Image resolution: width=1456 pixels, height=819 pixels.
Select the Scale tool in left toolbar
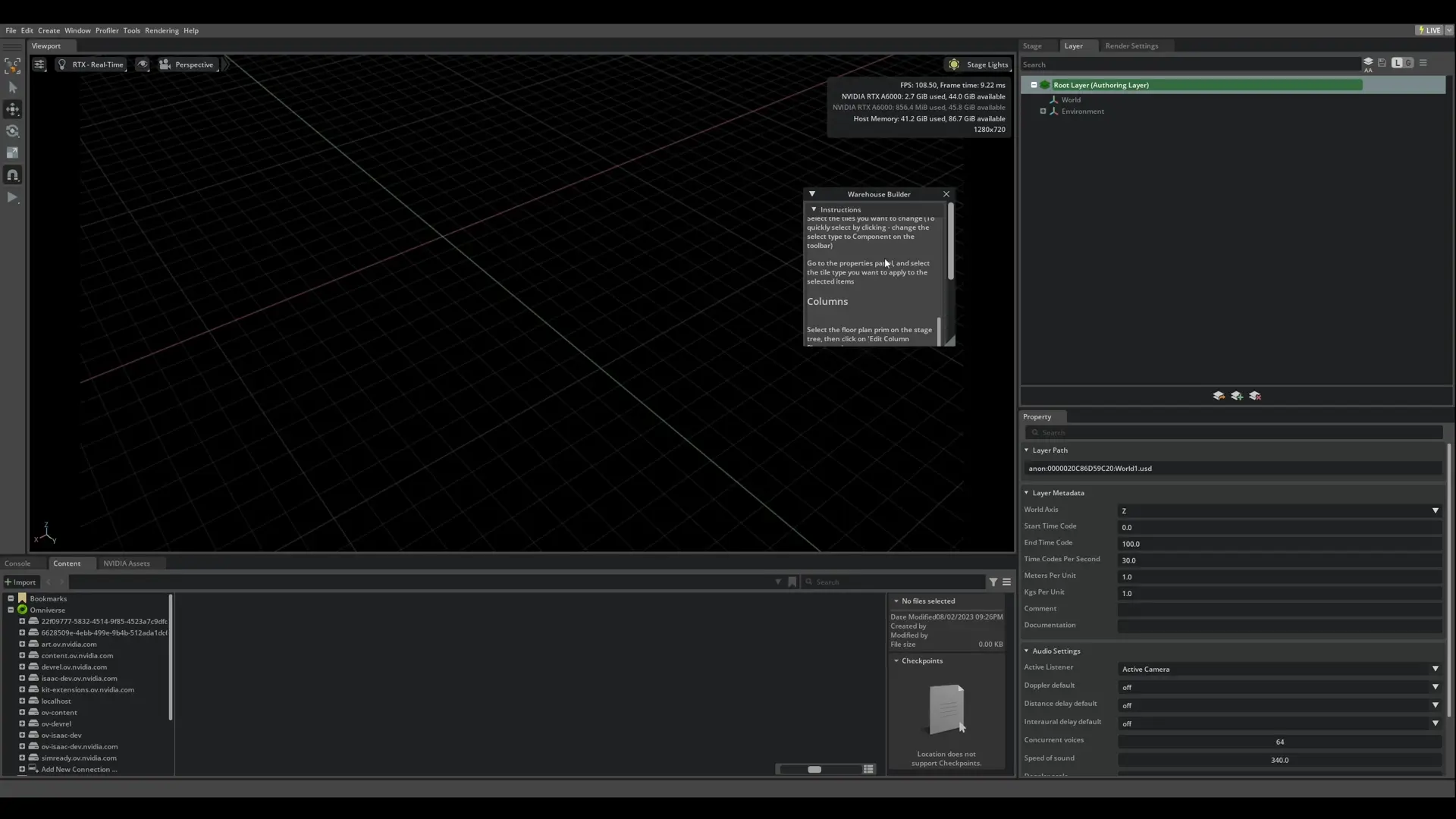[x=13, y=153]
